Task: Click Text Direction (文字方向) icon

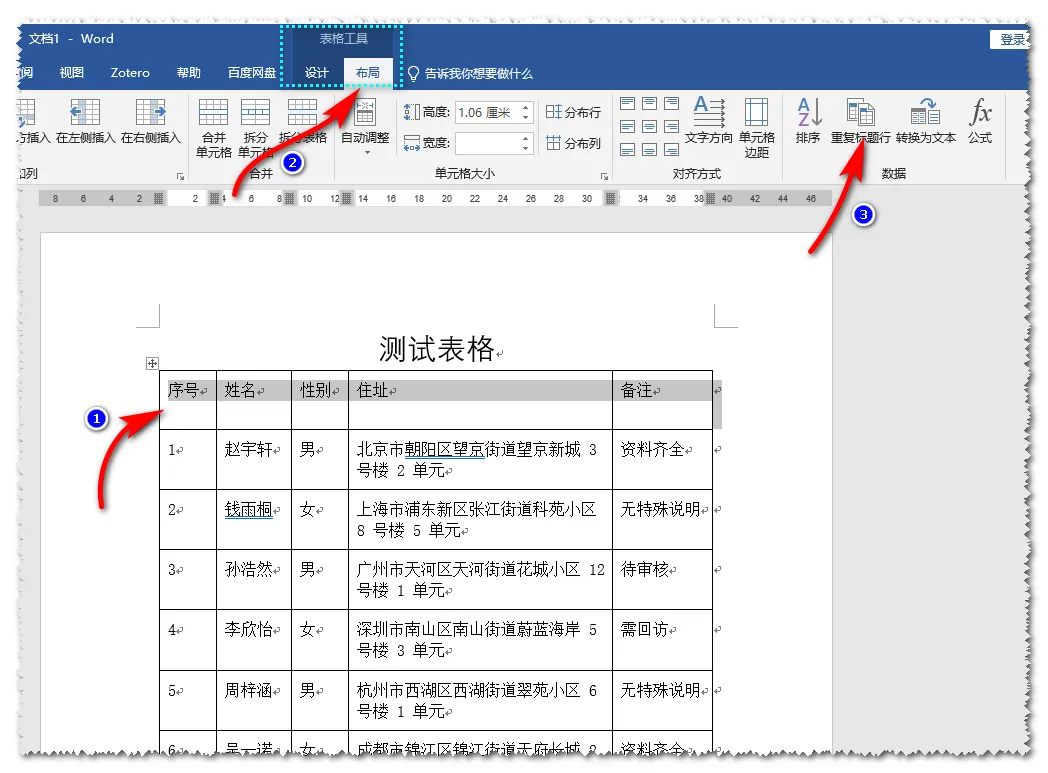Action: (708, 112)
